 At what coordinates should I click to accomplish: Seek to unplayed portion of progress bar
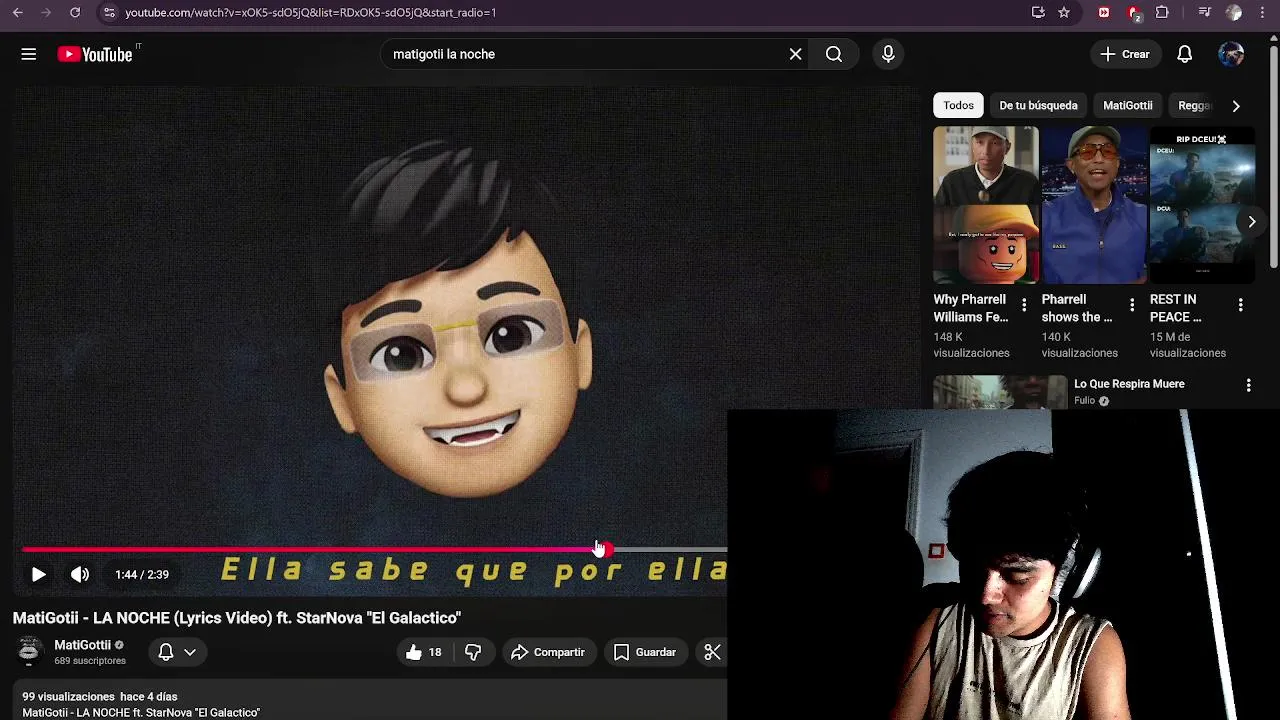click(670, 549)
